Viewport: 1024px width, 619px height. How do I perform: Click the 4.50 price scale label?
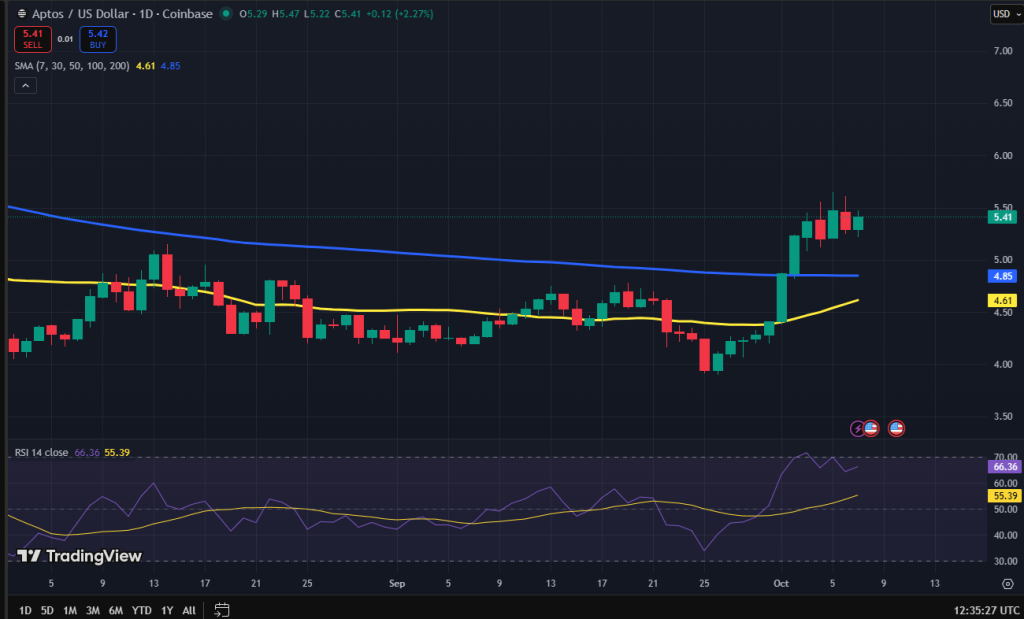(x=1002, y=312)
